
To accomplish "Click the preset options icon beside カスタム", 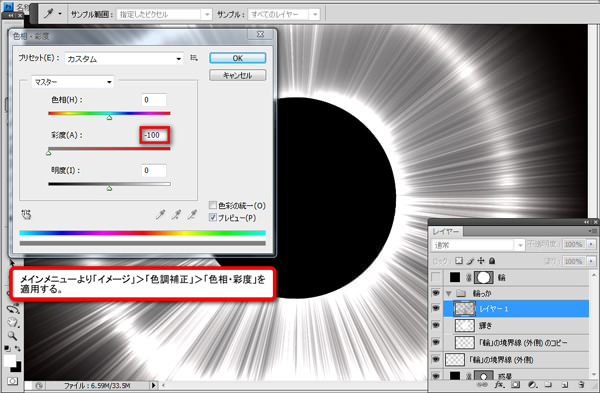I will [x=194, y=58].
